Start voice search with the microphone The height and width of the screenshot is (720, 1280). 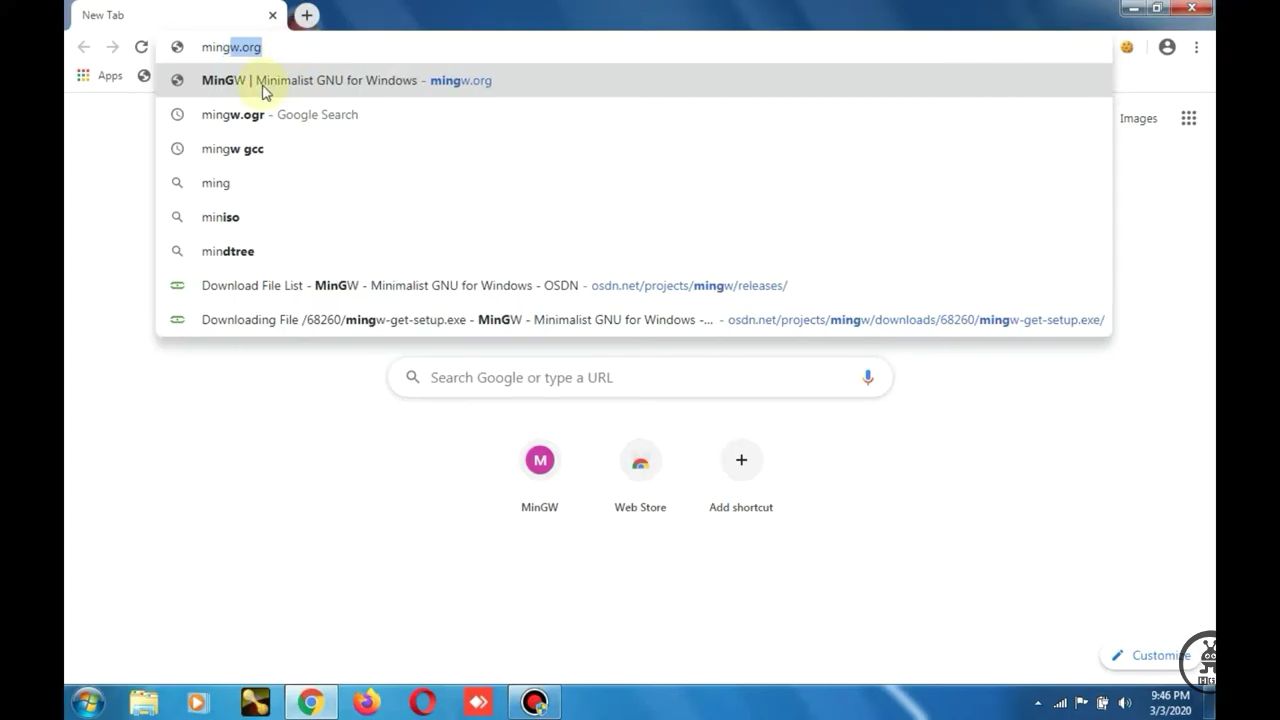coord(868,377)
